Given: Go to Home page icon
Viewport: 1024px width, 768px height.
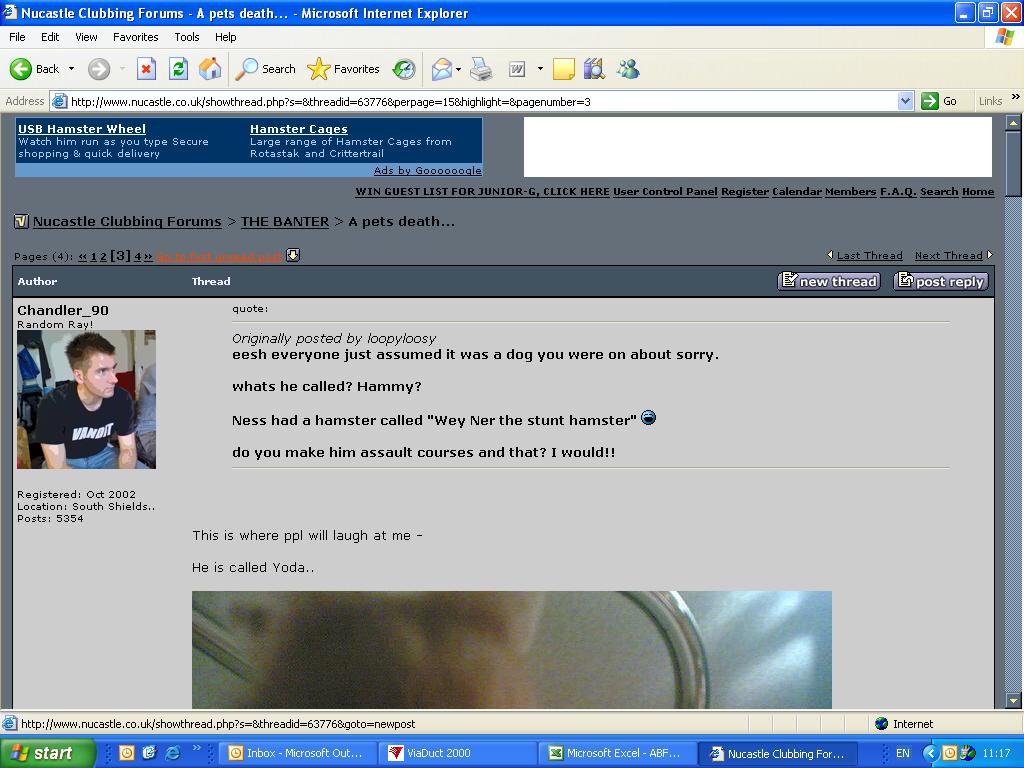Looking at the screenshot, I should 210,69.
